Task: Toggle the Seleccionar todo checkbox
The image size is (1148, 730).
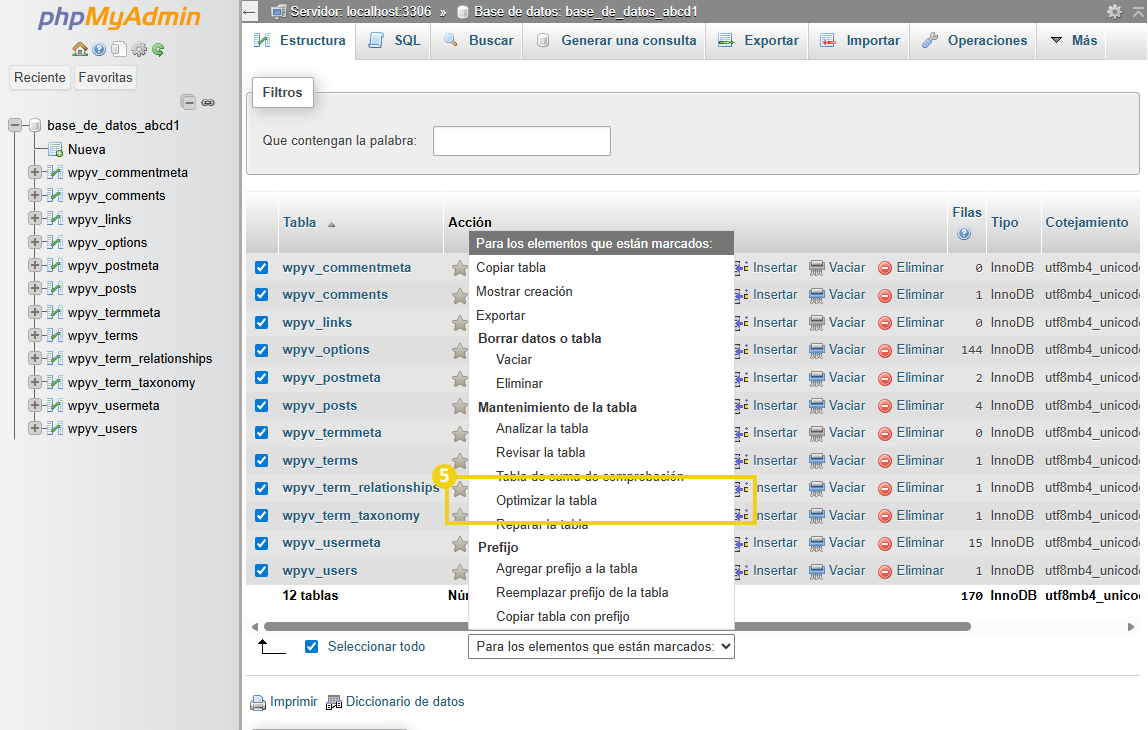Action: point(312,646)
